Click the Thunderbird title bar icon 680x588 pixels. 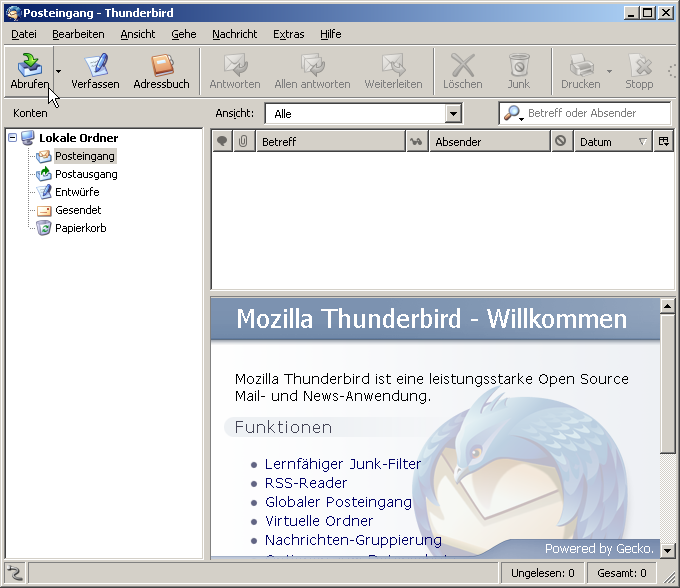13,13
